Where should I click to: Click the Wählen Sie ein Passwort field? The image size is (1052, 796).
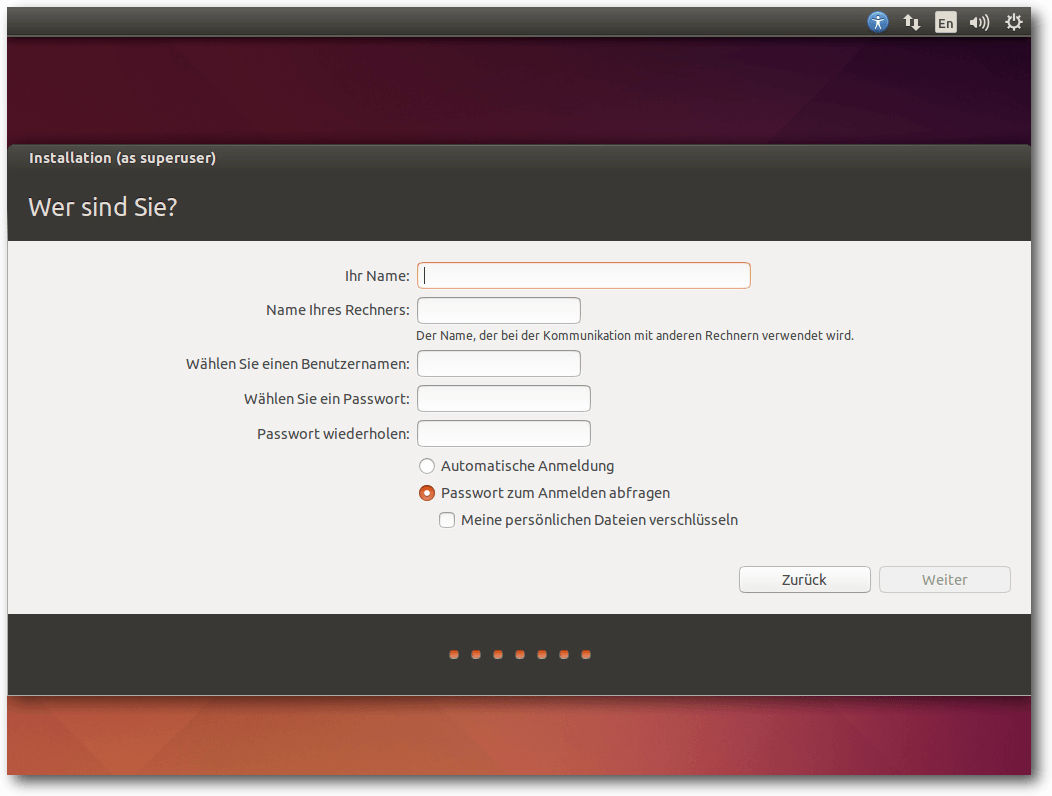(x=504, y=399)
